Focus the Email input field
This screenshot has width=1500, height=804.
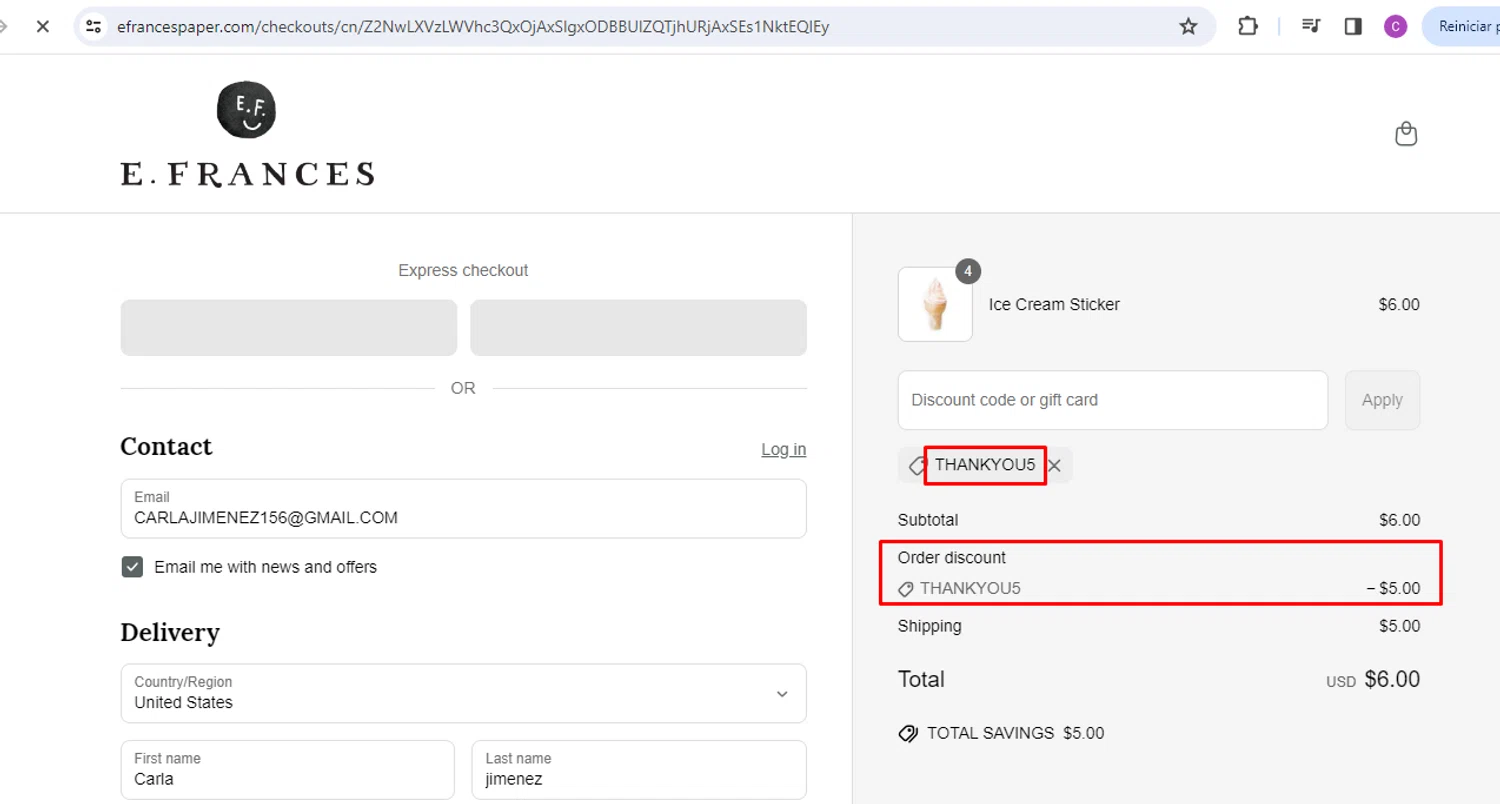click(463, 508)
